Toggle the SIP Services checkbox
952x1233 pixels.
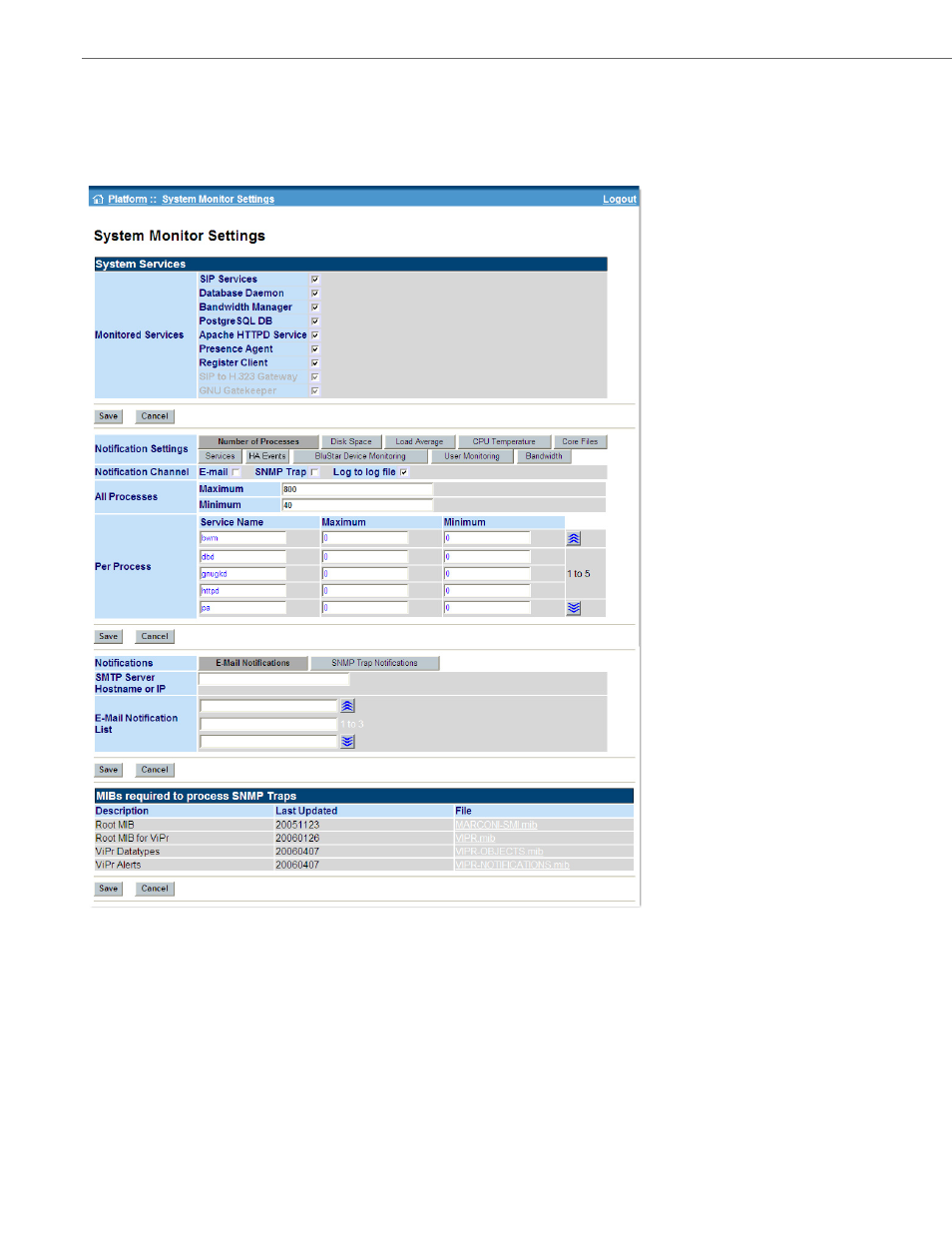point(315,280)
